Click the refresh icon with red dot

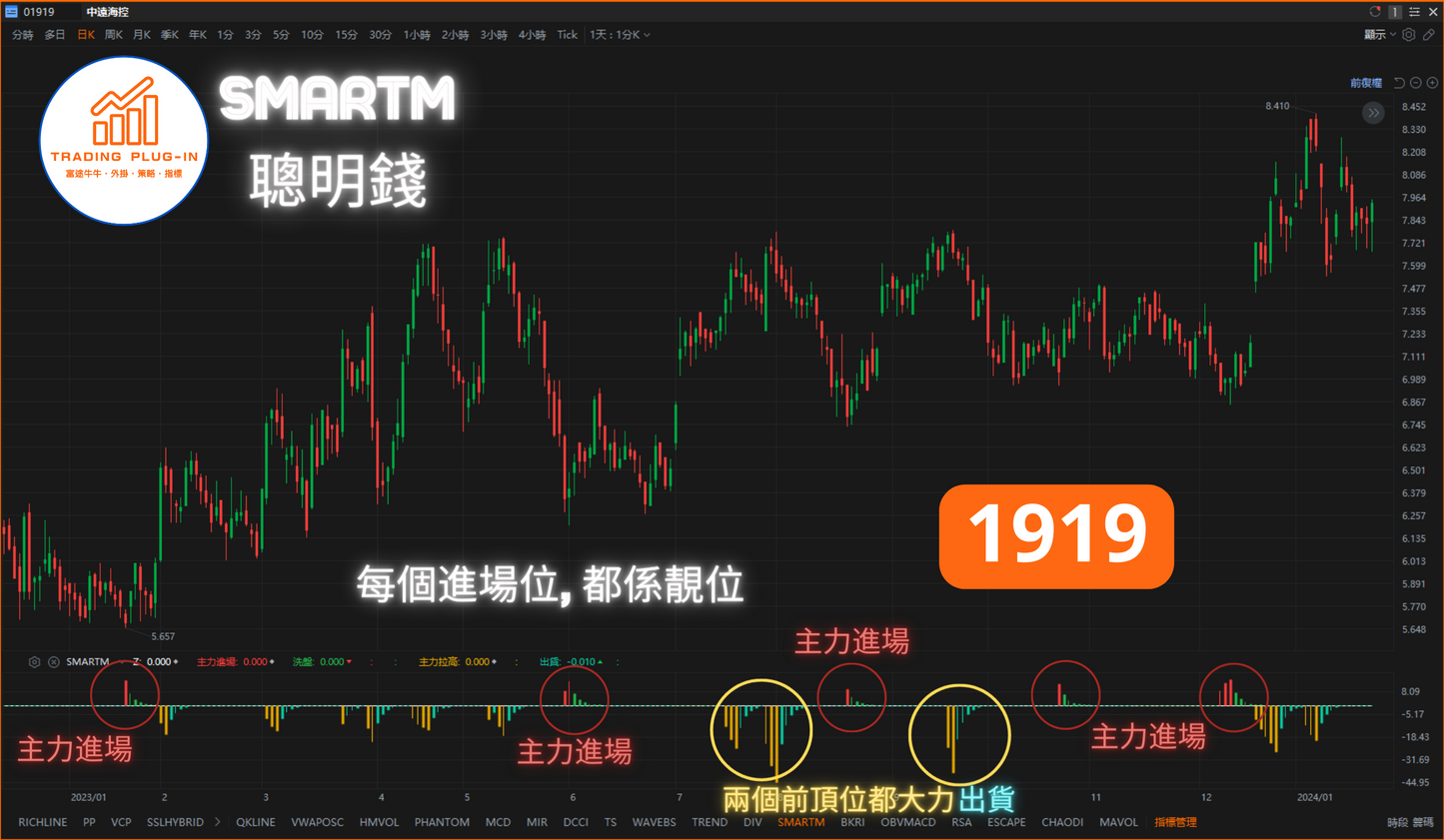tap(1375, 12)
